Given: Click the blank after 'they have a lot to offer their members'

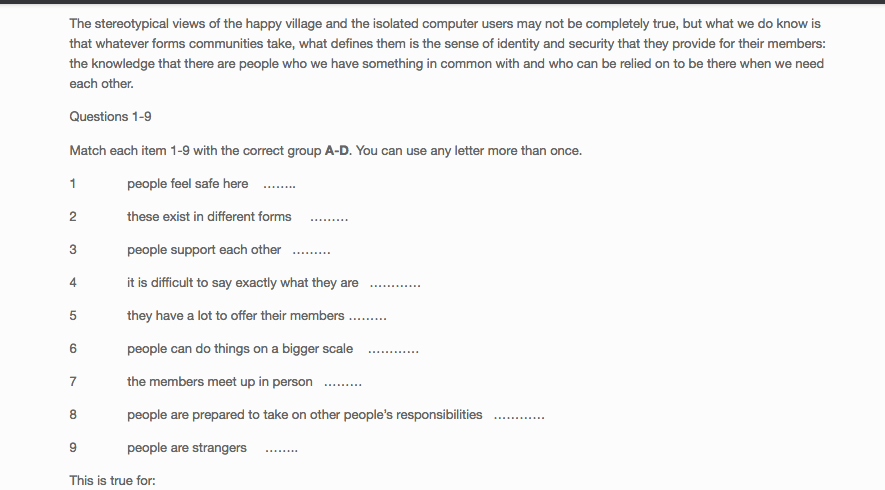Looking at the screenshot, I should tap(368, 319).
